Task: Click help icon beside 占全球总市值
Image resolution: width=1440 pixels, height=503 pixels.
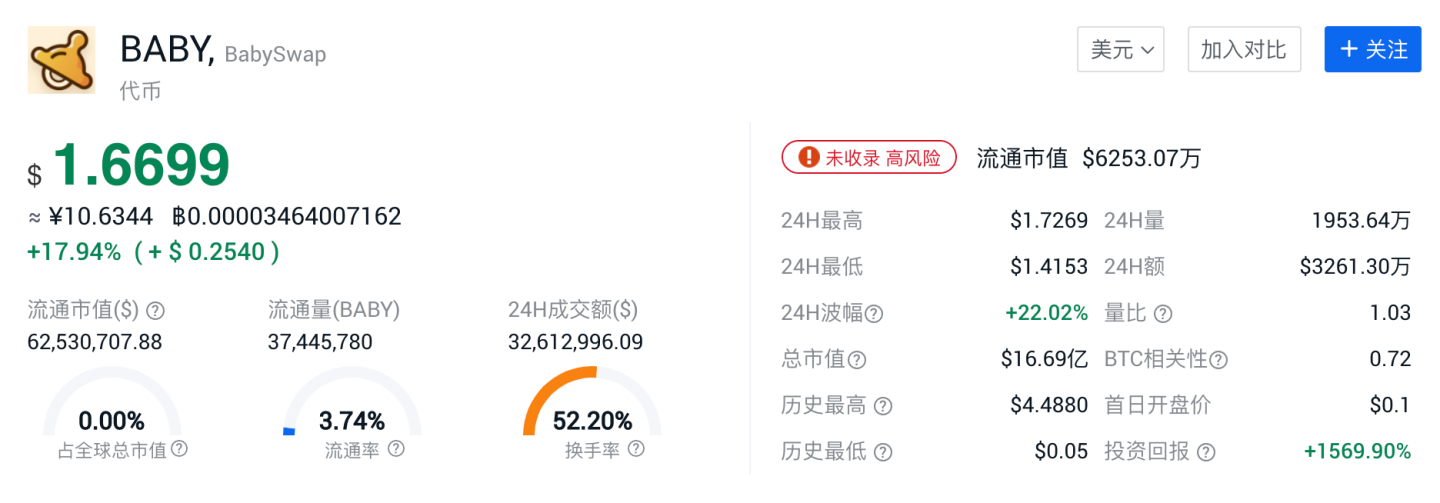Action: pyautogui.click(x=179, y=449)
